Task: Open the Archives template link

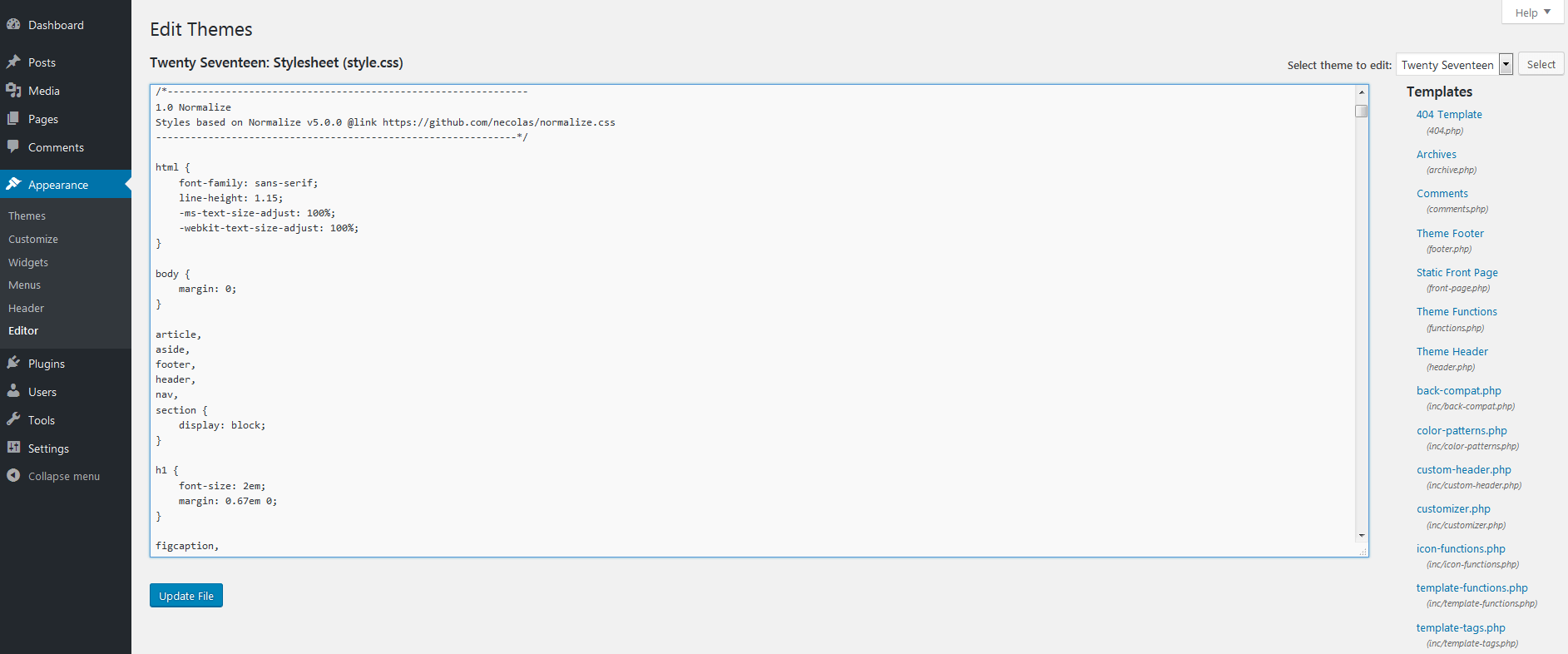Action: tap(1437, 154)
